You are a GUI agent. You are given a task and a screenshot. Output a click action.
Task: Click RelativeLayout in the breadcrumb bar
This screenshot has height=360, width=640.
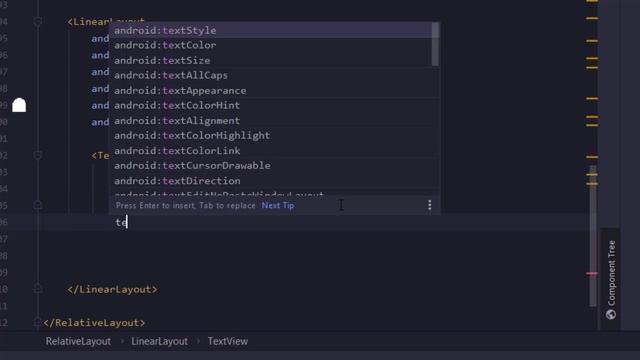[x=78, y=341]
